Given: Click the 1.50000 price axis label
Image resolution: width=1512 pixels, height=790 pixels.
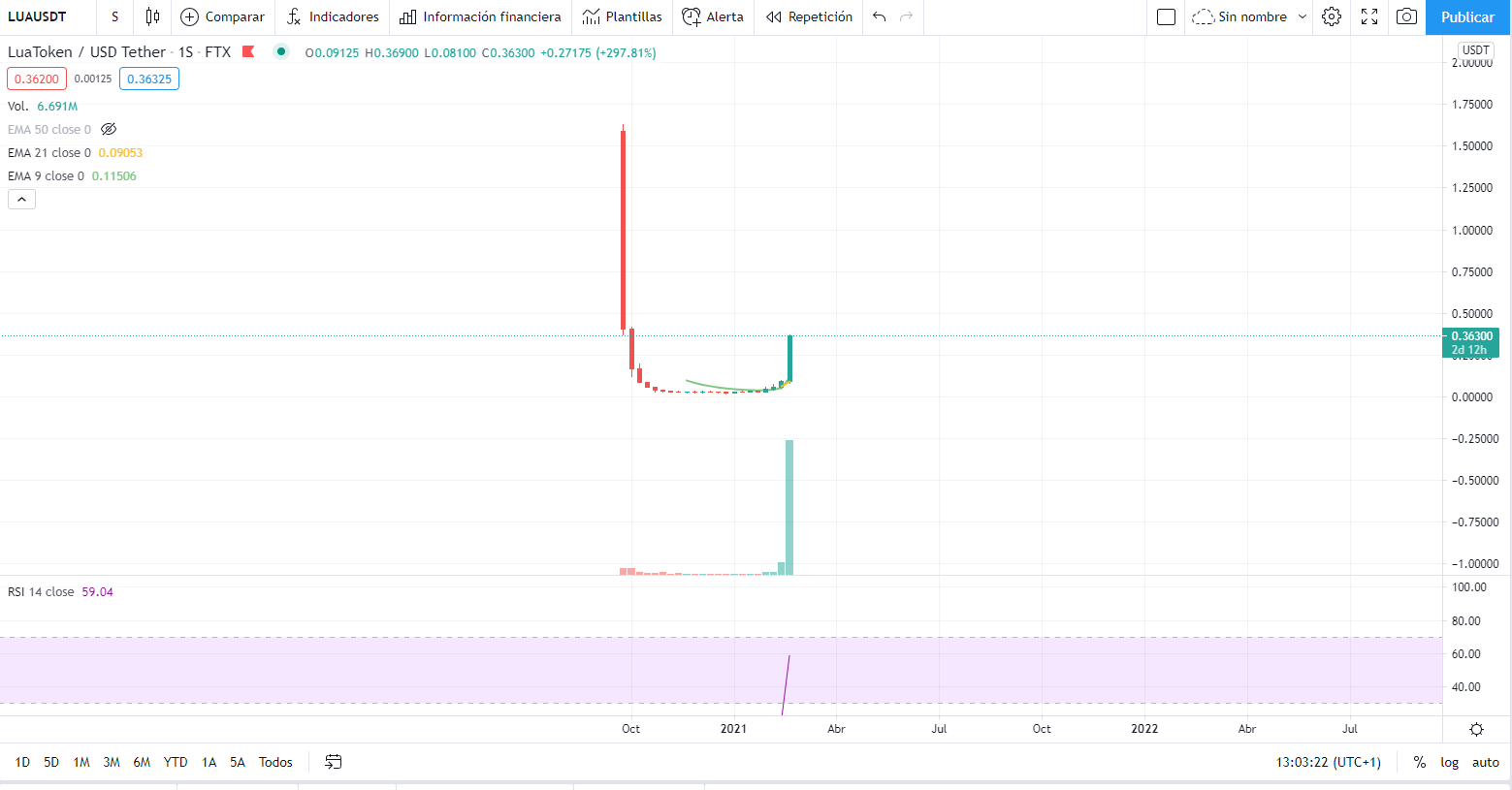Looking at the screenshot, I should (x=1471, y=146).
